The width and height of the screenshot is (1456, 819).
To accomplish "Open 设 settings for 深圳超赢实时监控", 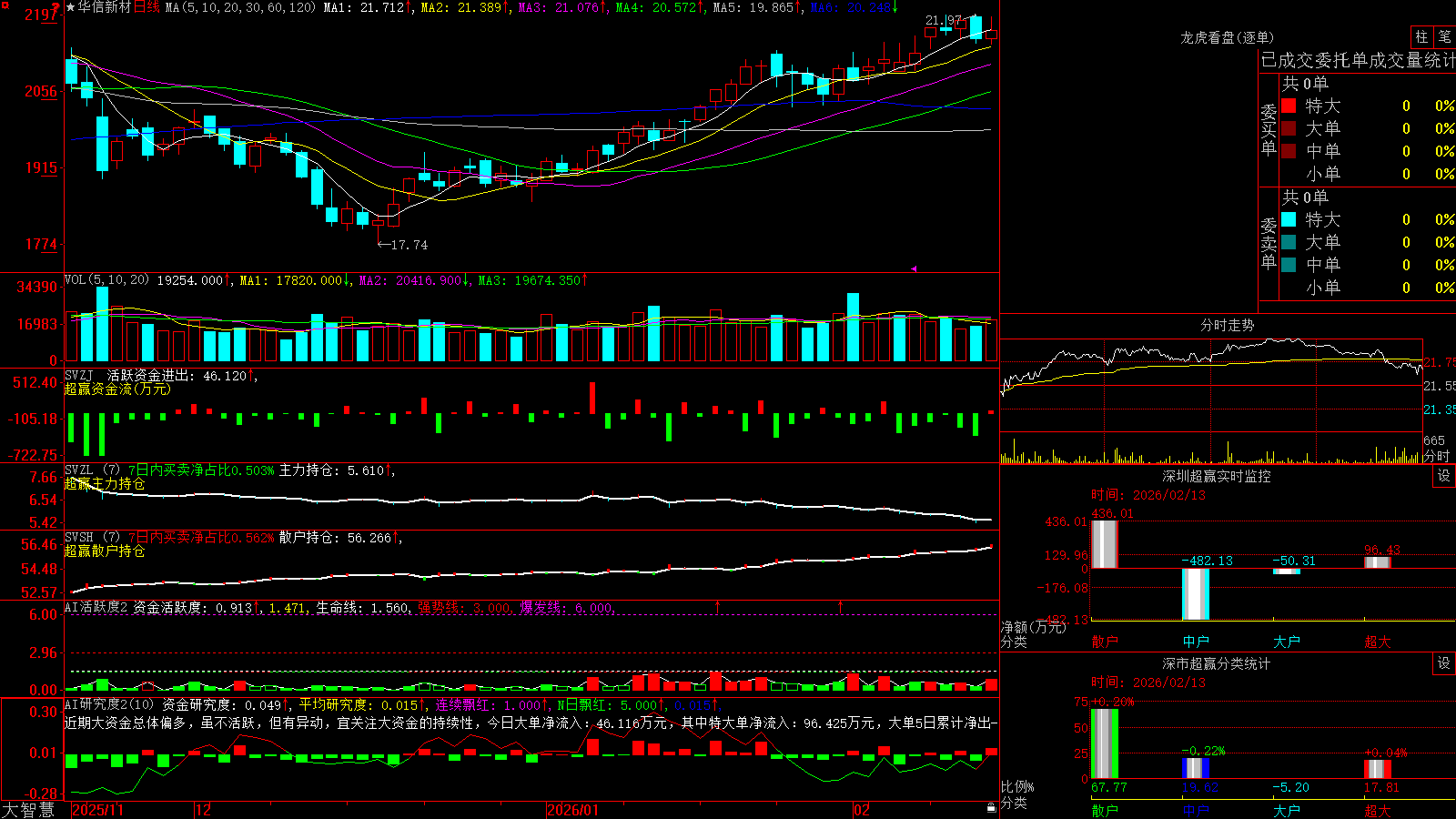I will (1444, 476).
